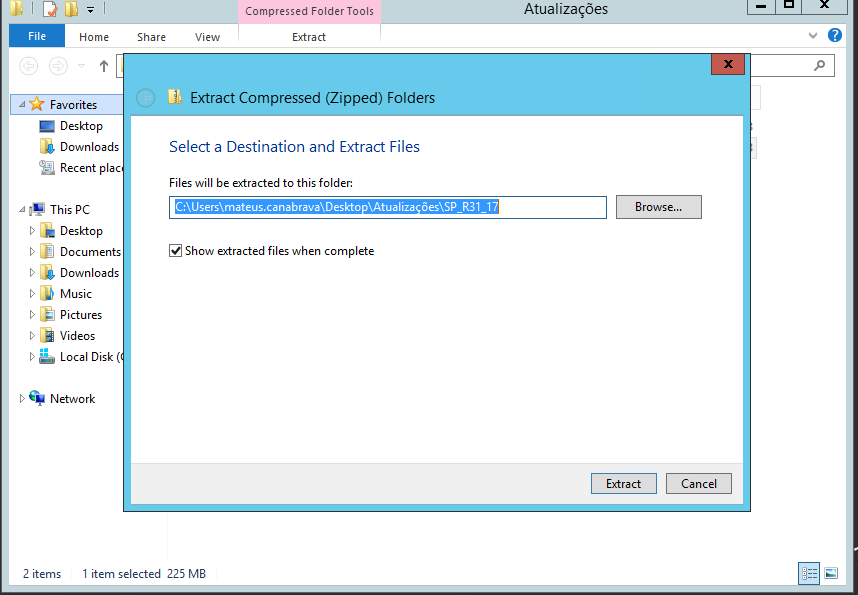
Task: Switch to the Home ribbon tab
Action: coord(94,37)
